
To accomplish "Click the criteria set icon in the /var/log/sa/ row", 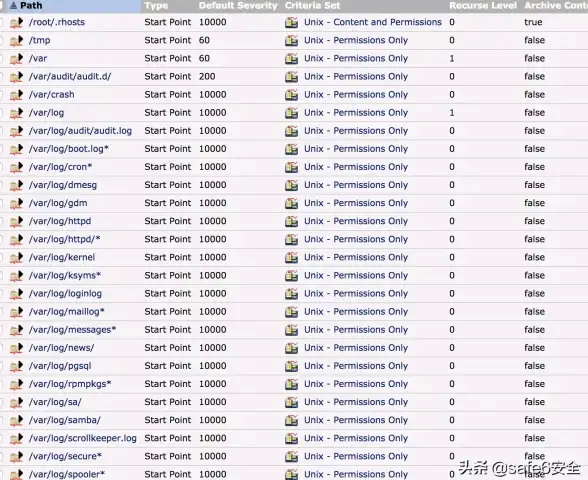I will pos(291,402).
